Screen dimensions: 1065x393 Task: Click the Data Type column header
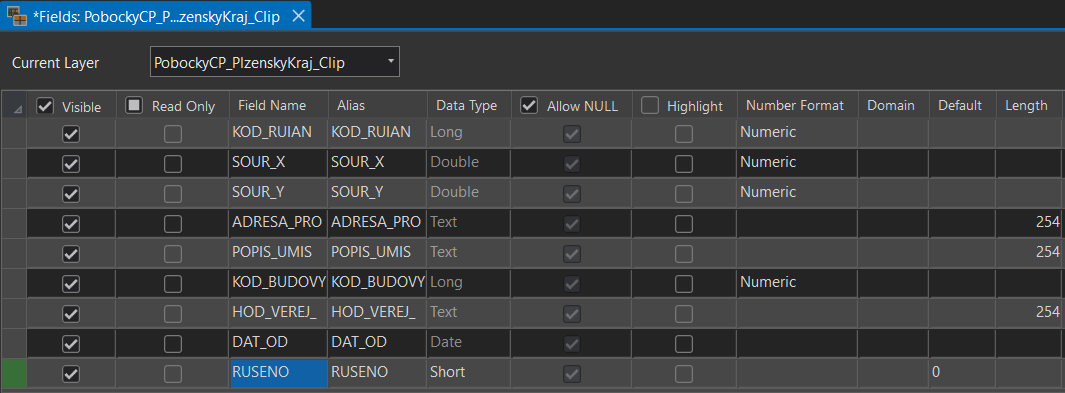[x=469, y=105]
